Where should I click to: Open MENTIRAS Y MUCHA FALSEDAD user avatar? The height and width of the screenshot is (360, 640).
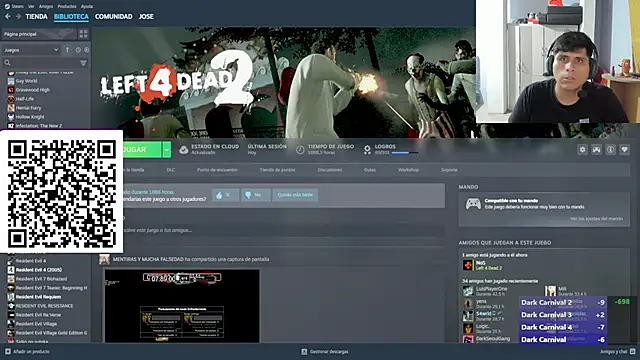click(x=104, y=259)
